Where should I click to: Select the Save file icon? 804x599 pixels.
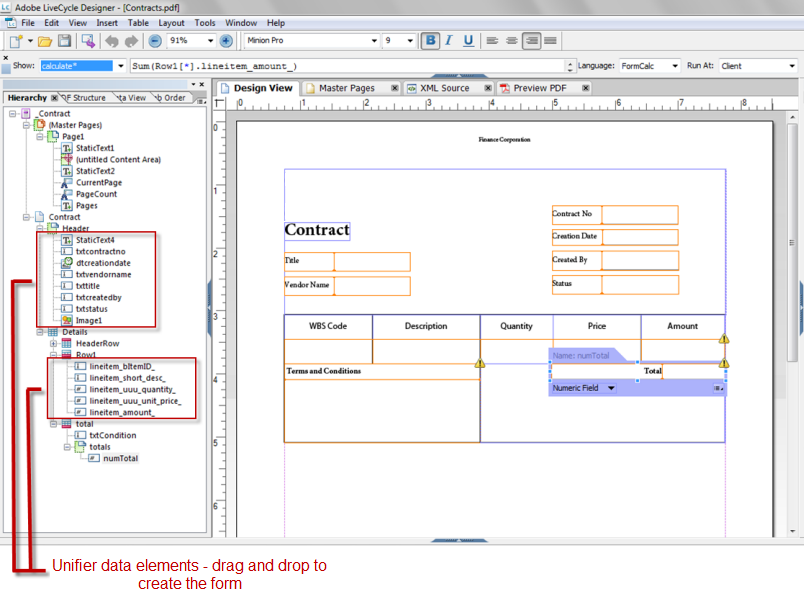pos(64,40)
